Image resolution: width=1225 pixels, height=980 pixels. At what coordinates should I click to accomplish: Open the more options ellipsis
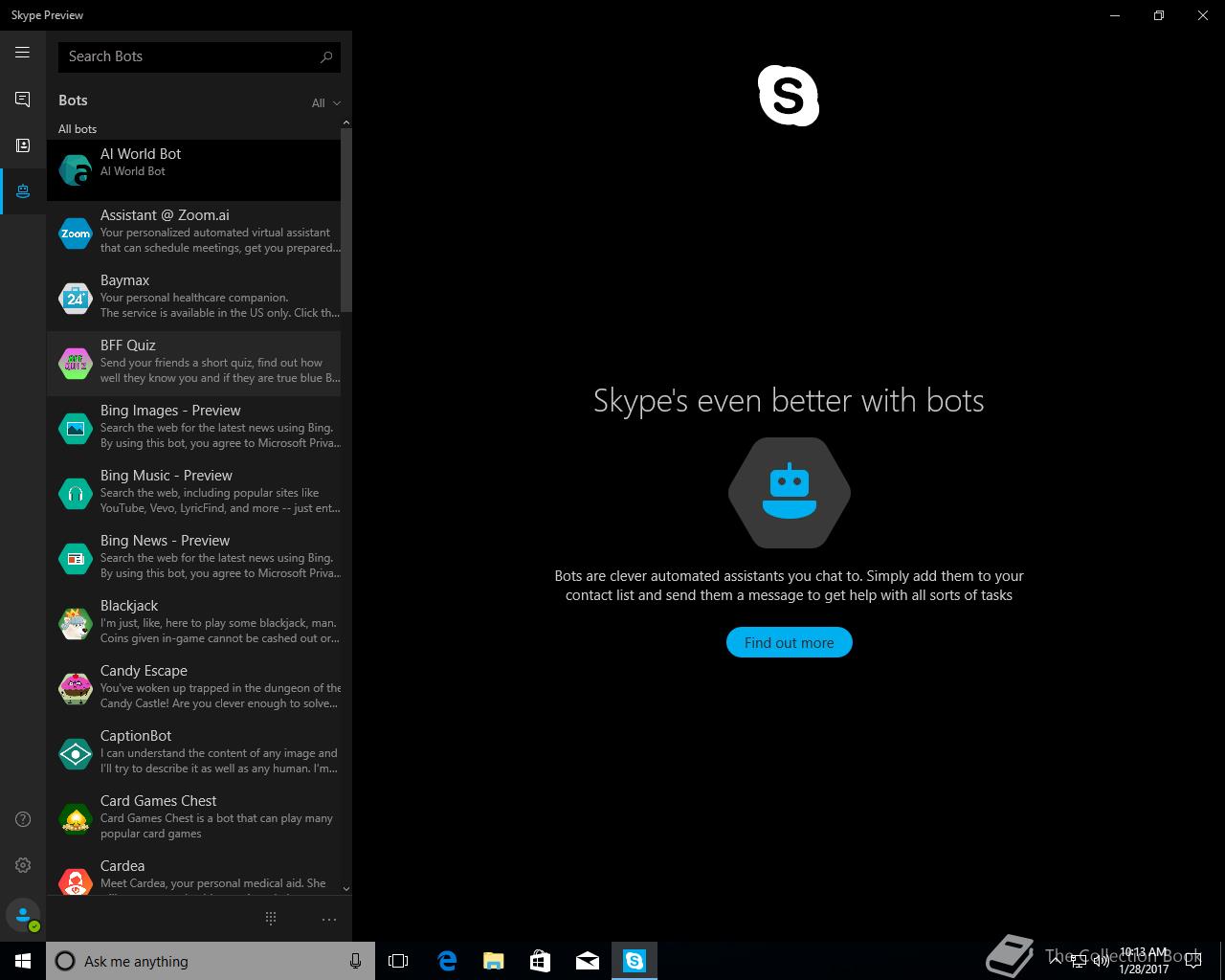tap(329, 920)
